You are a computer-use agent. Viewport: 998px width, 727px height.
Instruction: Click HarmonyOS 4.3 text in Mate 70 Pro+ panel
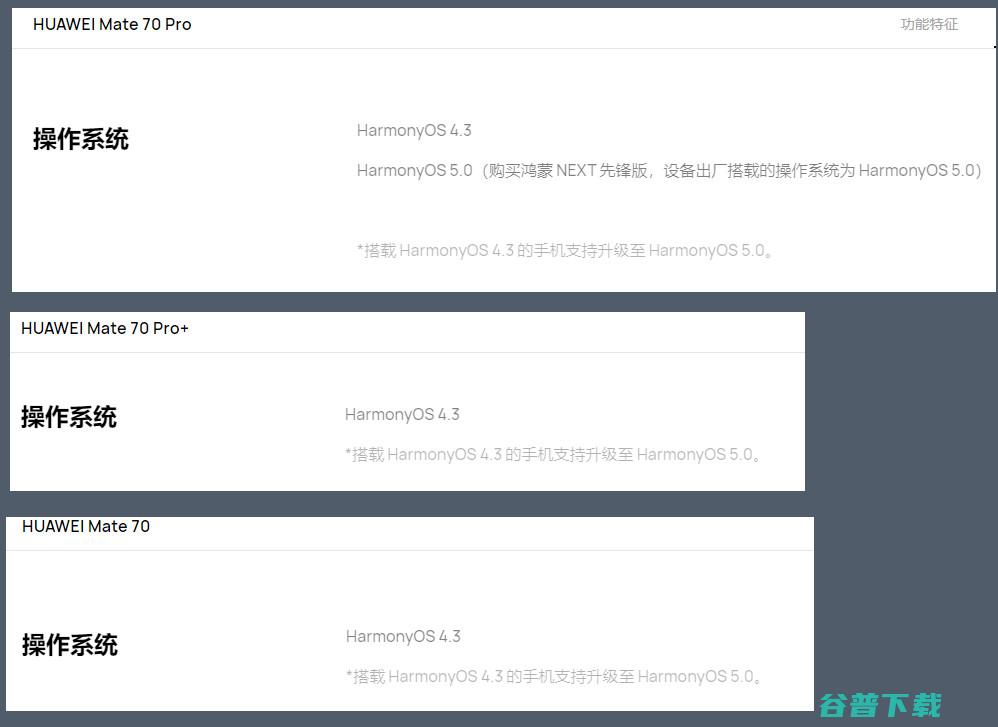402,414
